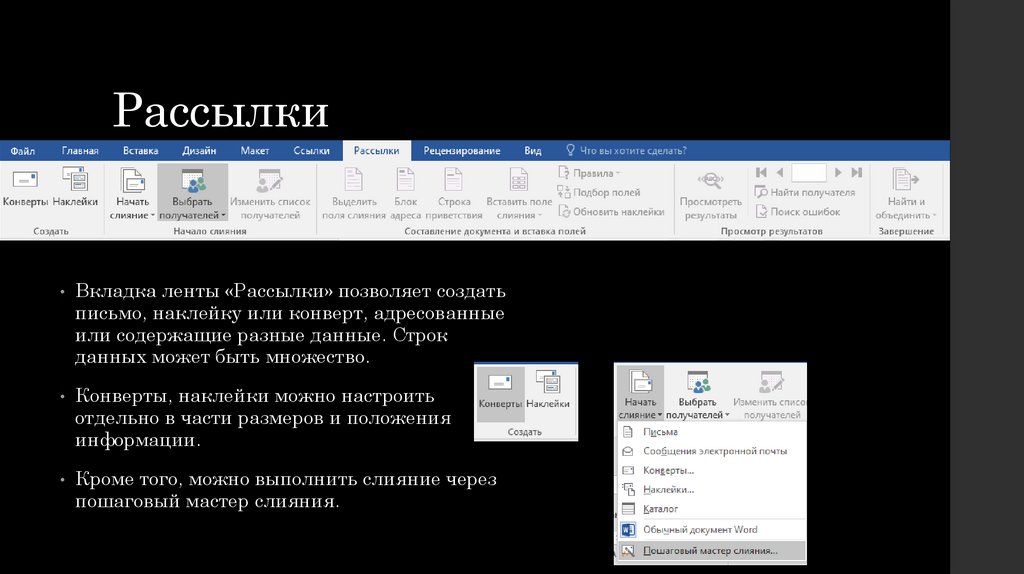Open the Начать слияние dropdown in the ribbon
The height and width of the screenshot is (574, 1024).
(x=132, y=193)
